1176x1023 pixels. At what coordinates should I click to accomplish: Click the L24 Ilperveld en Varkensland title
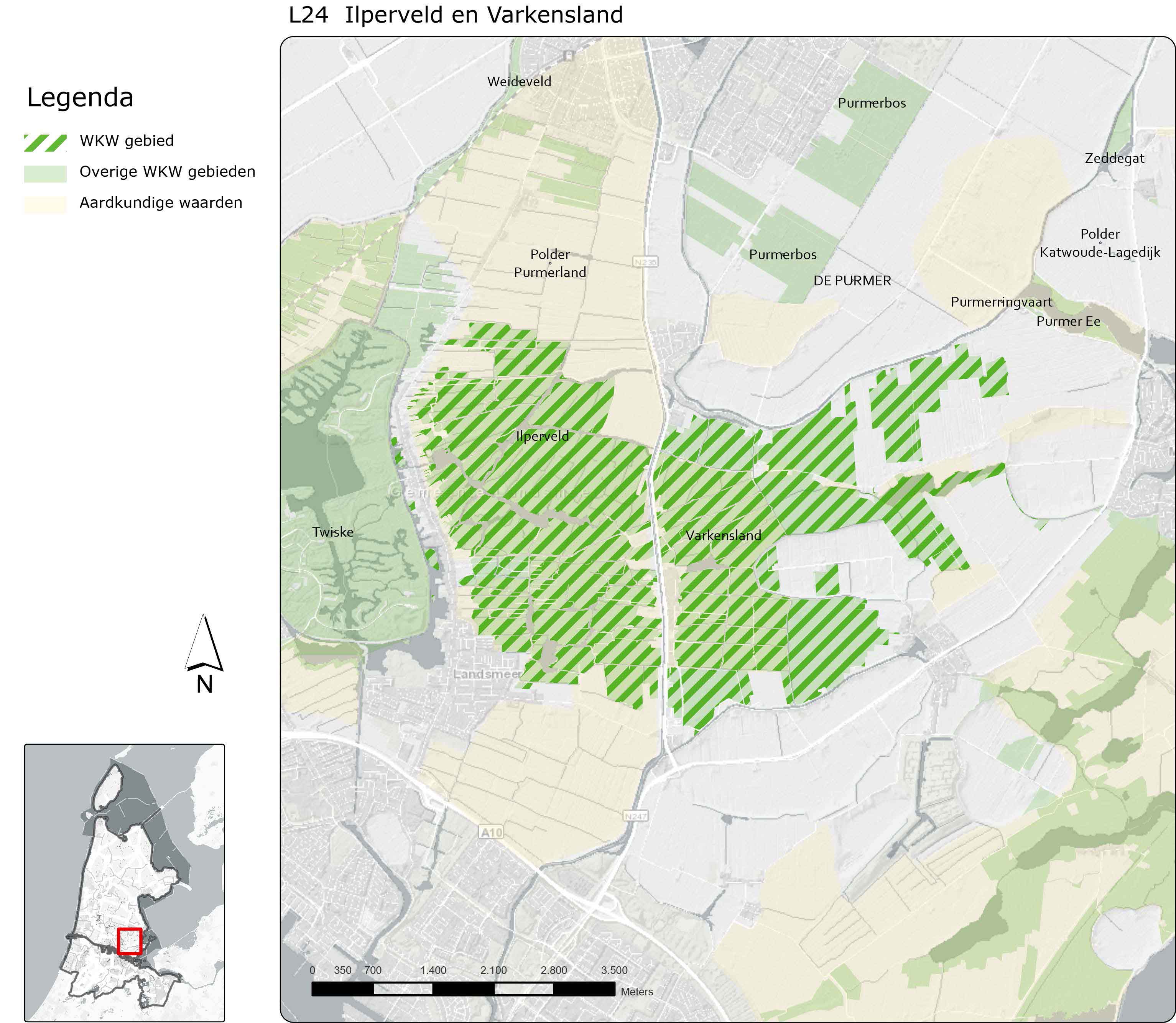tap(455, 15)
